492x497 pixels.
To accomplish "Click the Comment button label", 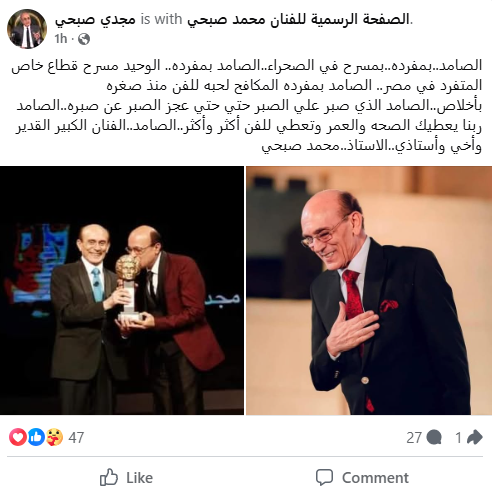I will pyautogui.click(x=375, y=478).
